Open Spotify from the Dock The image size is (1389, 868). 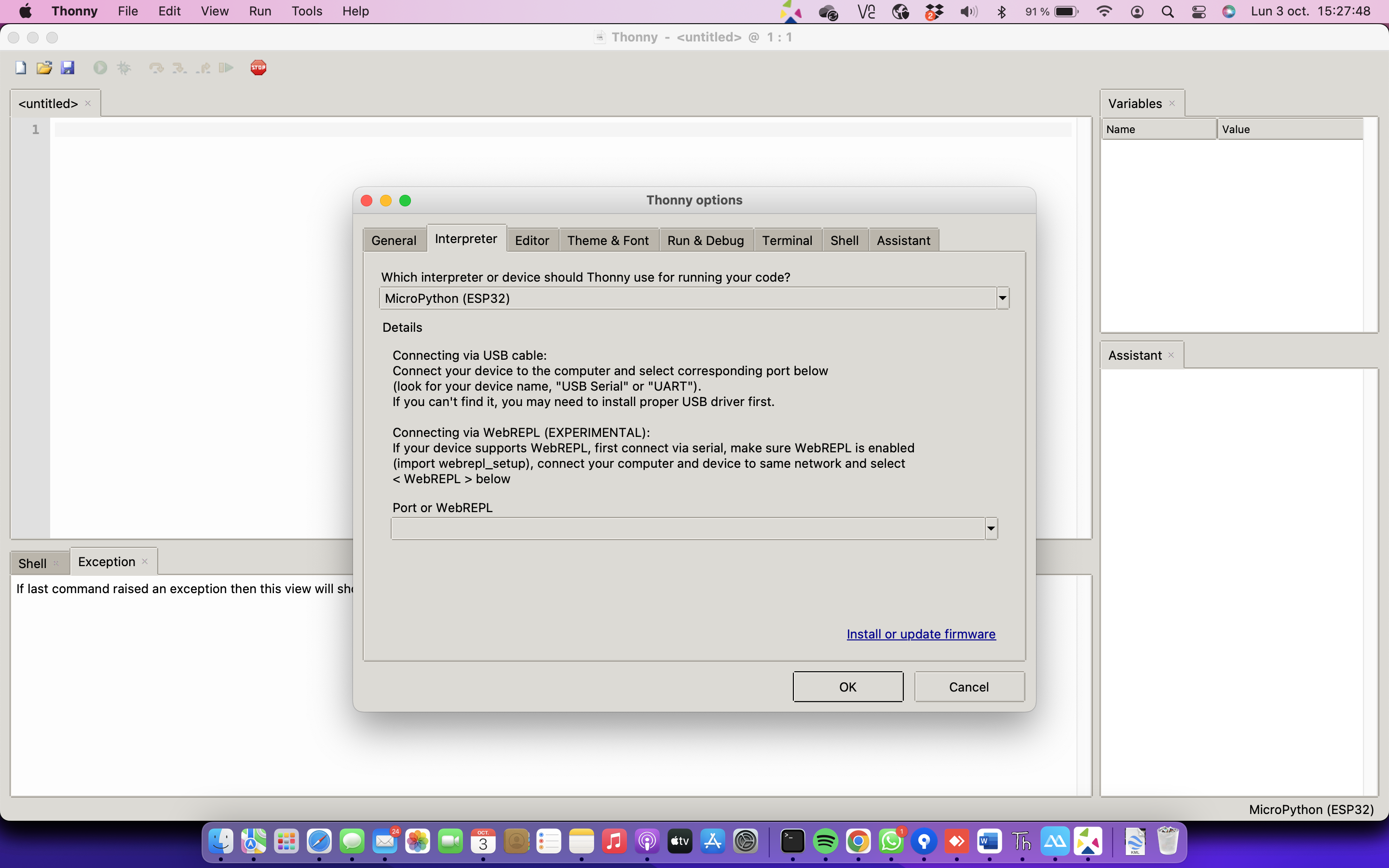tap(825, 841)
